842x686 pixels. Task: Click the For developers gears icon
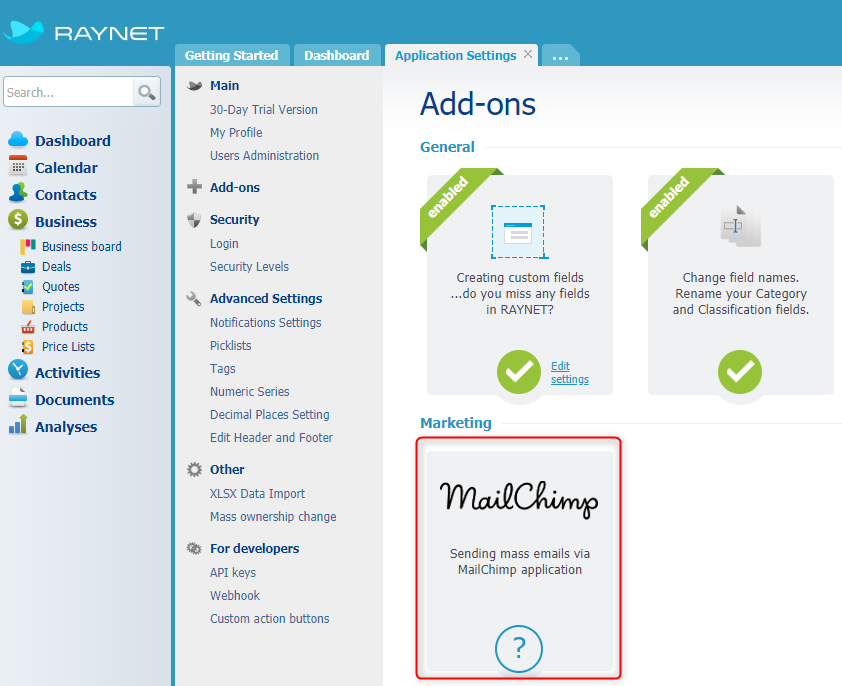(x=194, y=548)
